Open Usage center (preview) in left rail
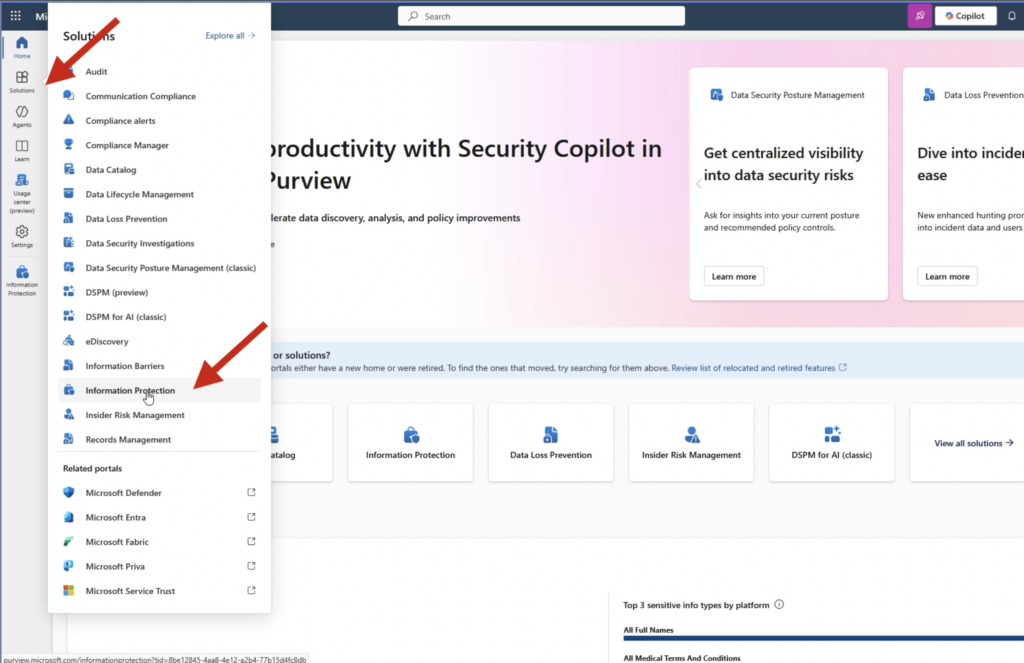The image size is (1024, 663). click(x=22, y=193)
